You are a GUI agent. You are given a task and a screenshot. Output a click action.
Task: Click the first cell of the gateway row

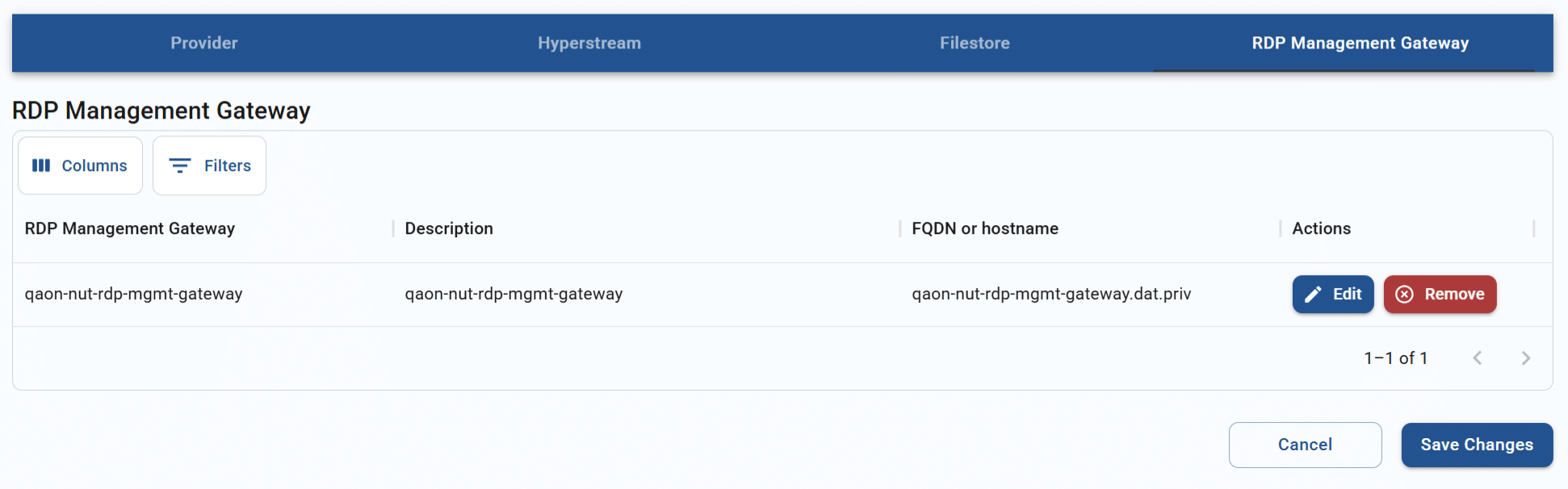[x=134, y=295]
